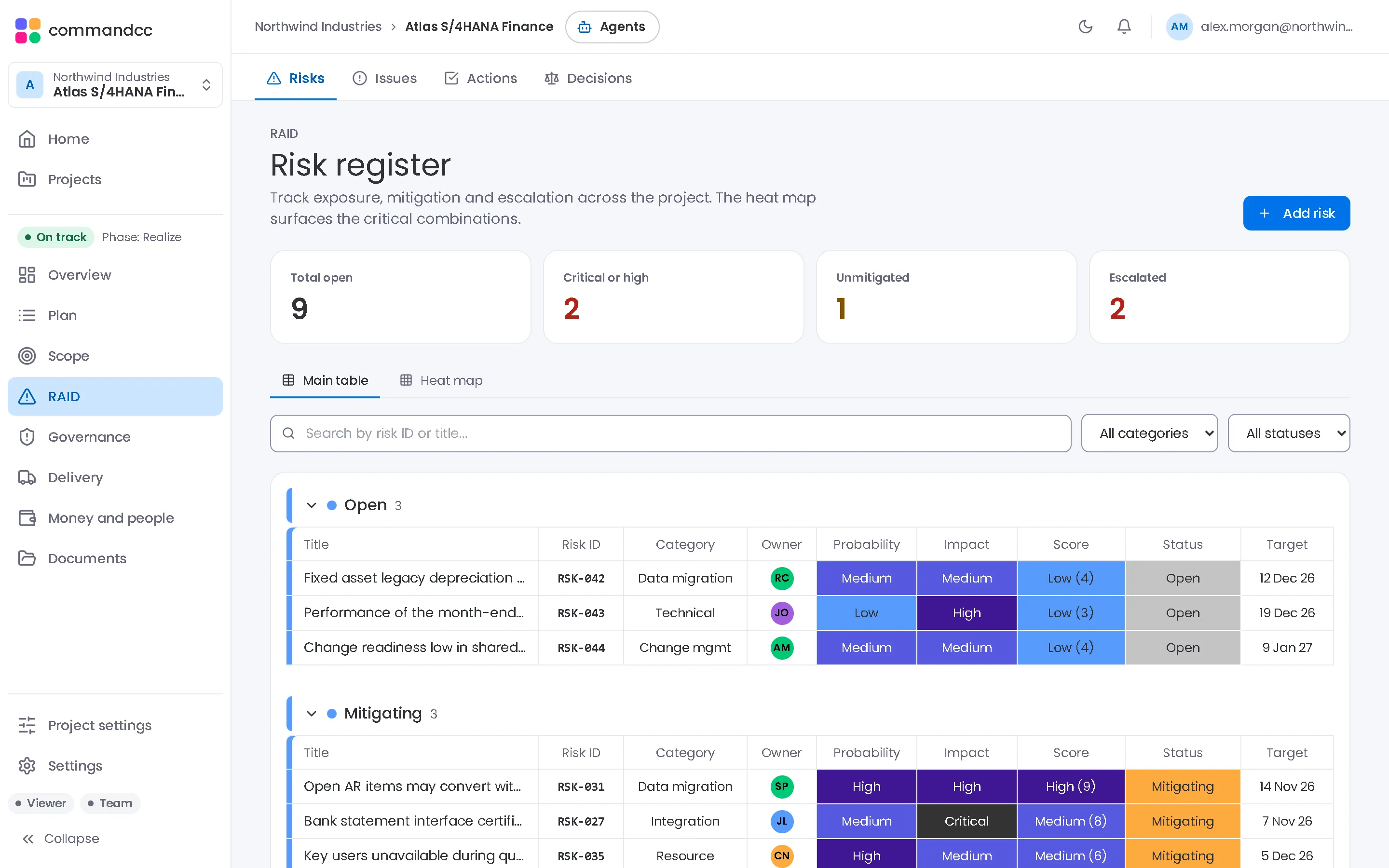Click Atlas S/4HANA Finance breadcrumb
The width and height of the screenshot is (1389, 868).
479,27
